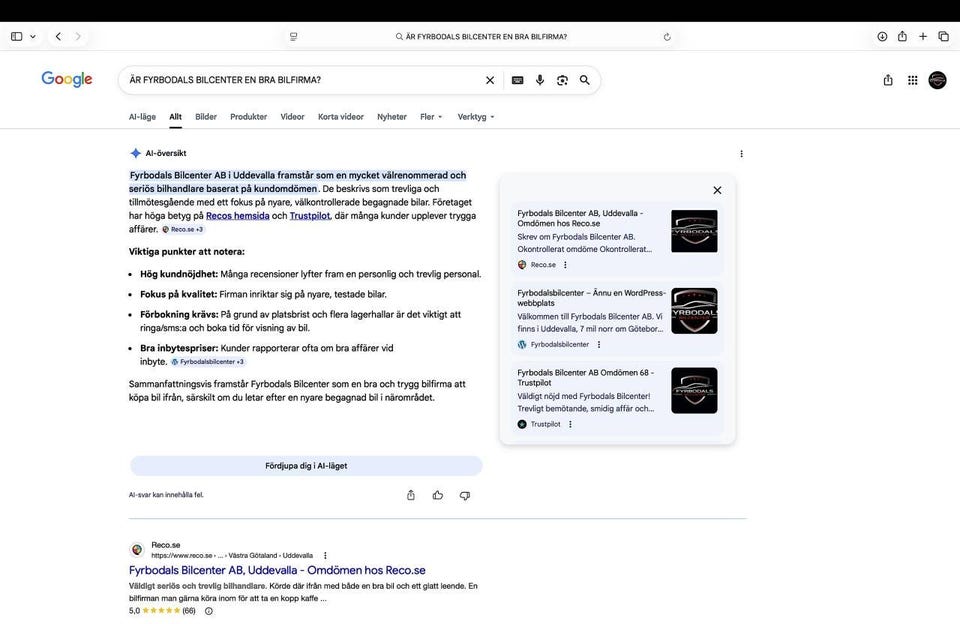The height and width of the screenshot is (624, 960).
Task: Switch to the Bilder tab
Action: tap(206, 117)
